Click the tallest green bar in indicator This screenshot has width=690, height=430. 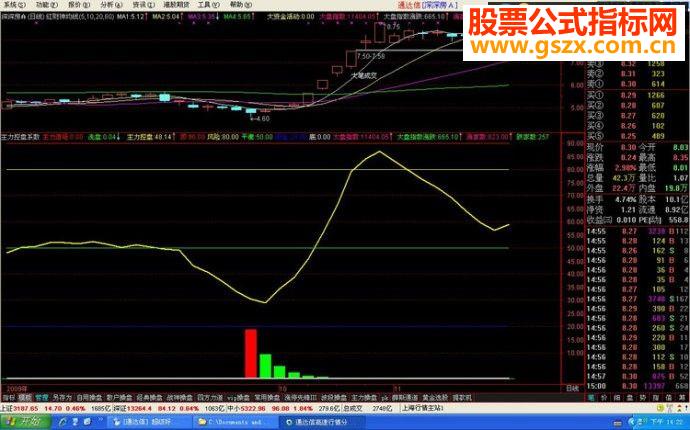pyautogui.click(x=265, y=366)
